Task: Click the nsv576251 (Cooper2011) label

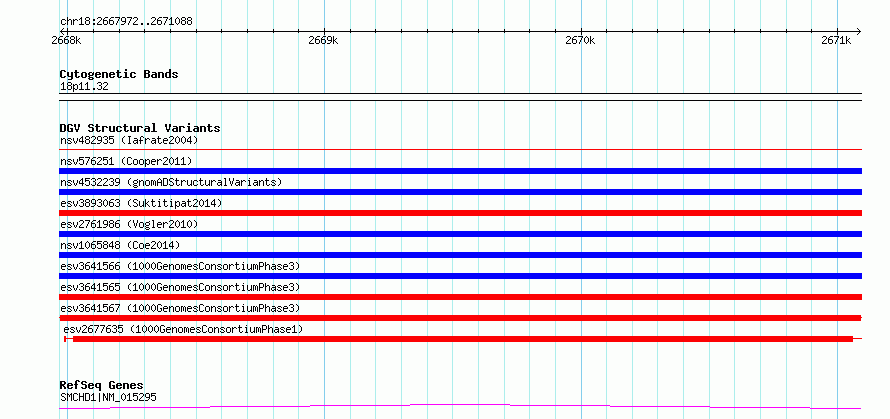Action: [x=126, y=161]
